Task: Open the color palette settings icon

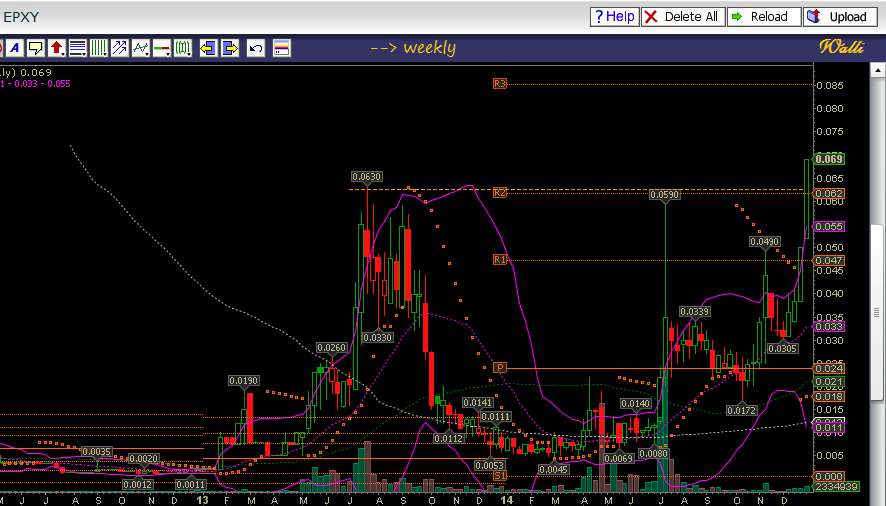Action: [x=281, y=48]
